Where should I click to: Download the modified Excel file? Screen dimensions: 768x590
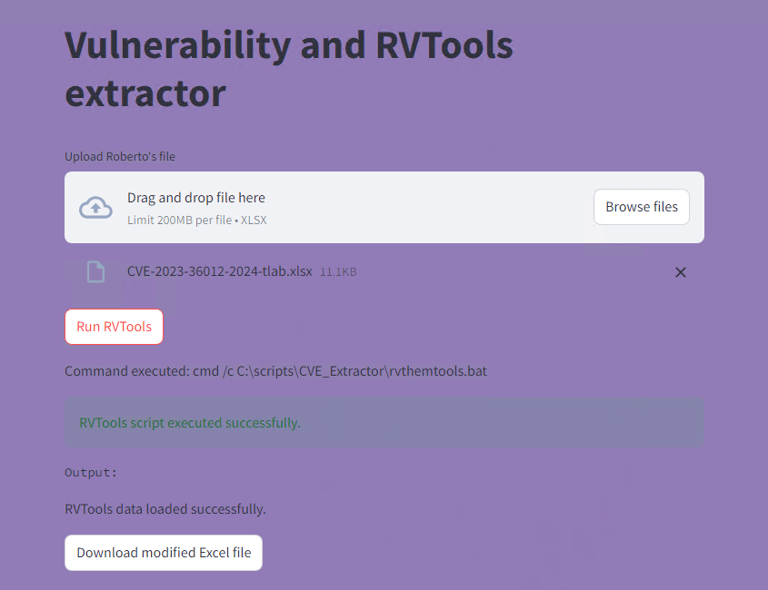pos(164,552)
